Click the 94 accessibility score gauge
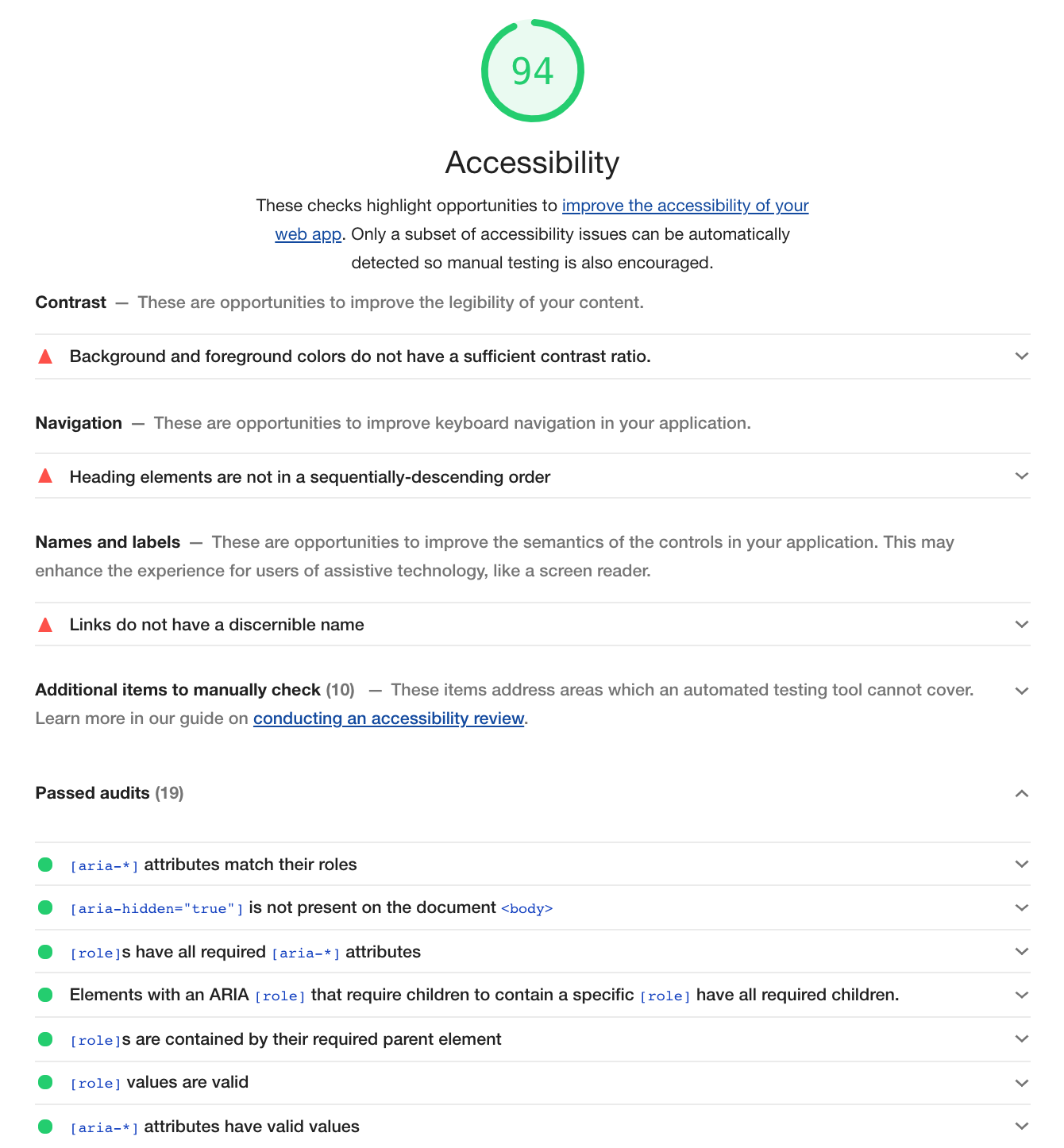The image size is (1064, 1148). (x=532, y=71)
